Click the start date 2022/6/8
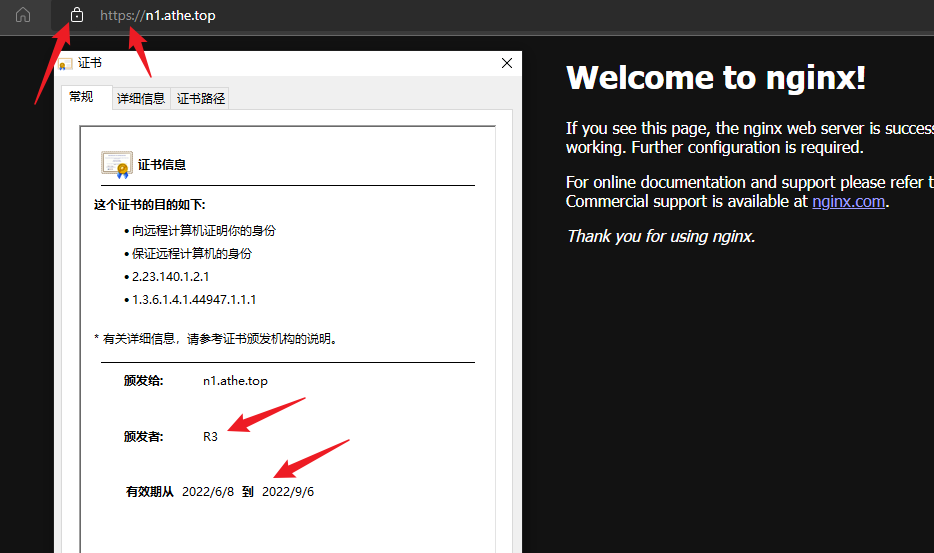This screenshot has height=553, width=934. click(208, 492)
